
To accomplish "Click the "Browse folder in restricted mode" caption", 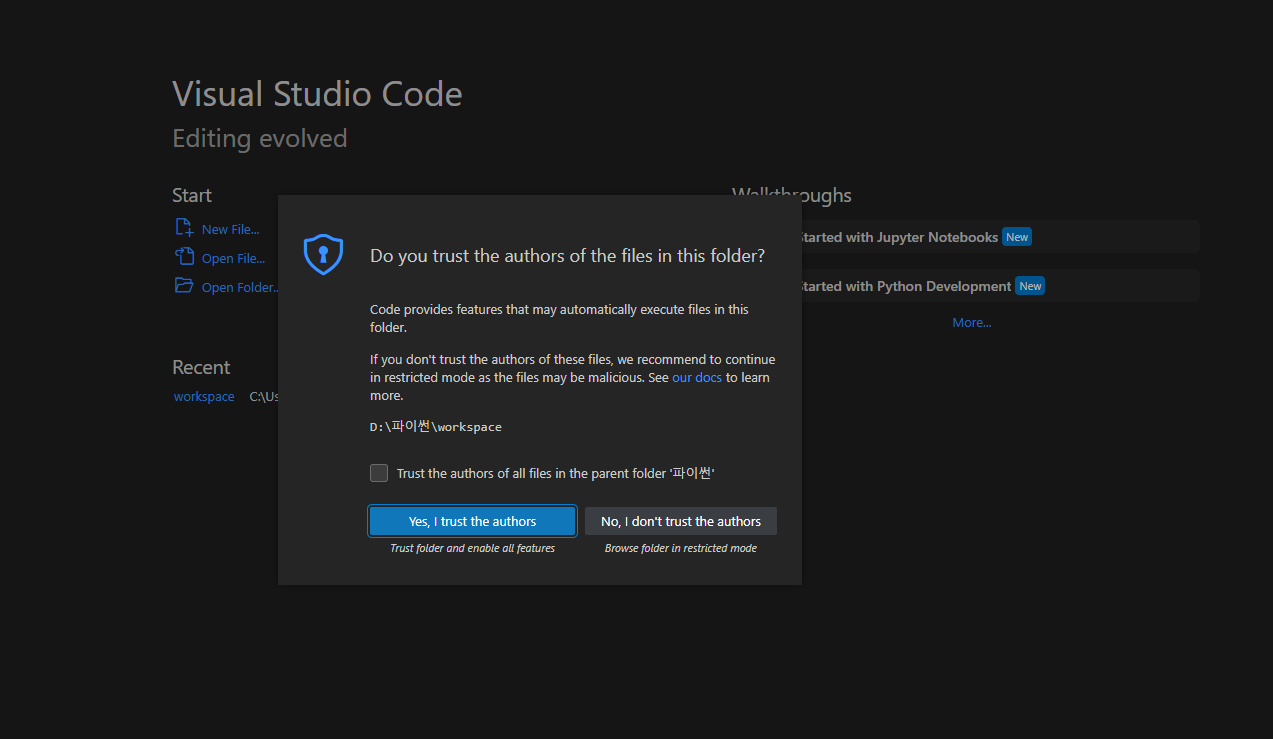I will [x=681, y=548].
